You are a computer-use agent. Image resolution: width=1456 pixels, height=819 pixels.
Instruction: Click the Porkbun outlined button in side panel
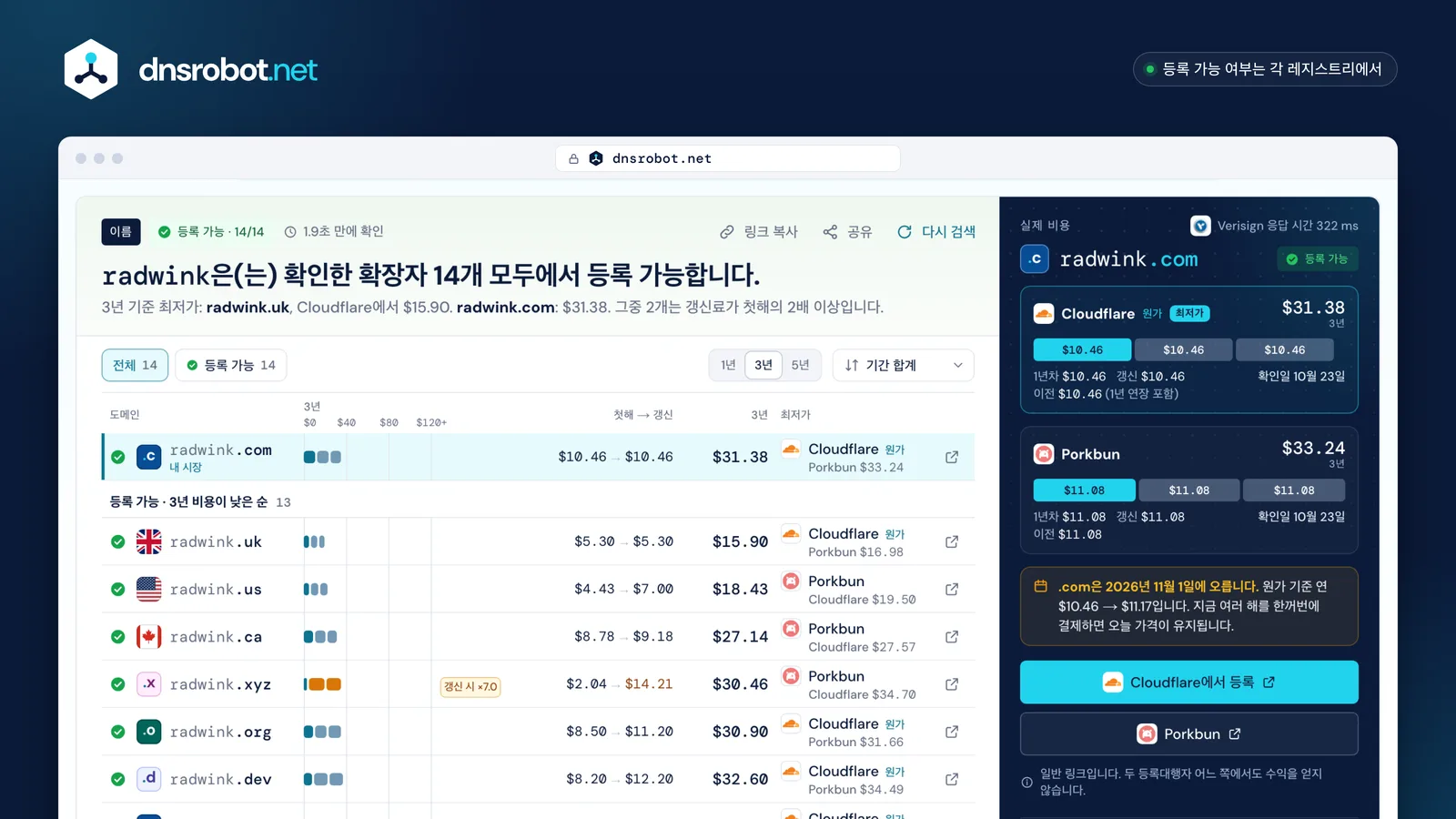click(1189, 734)
